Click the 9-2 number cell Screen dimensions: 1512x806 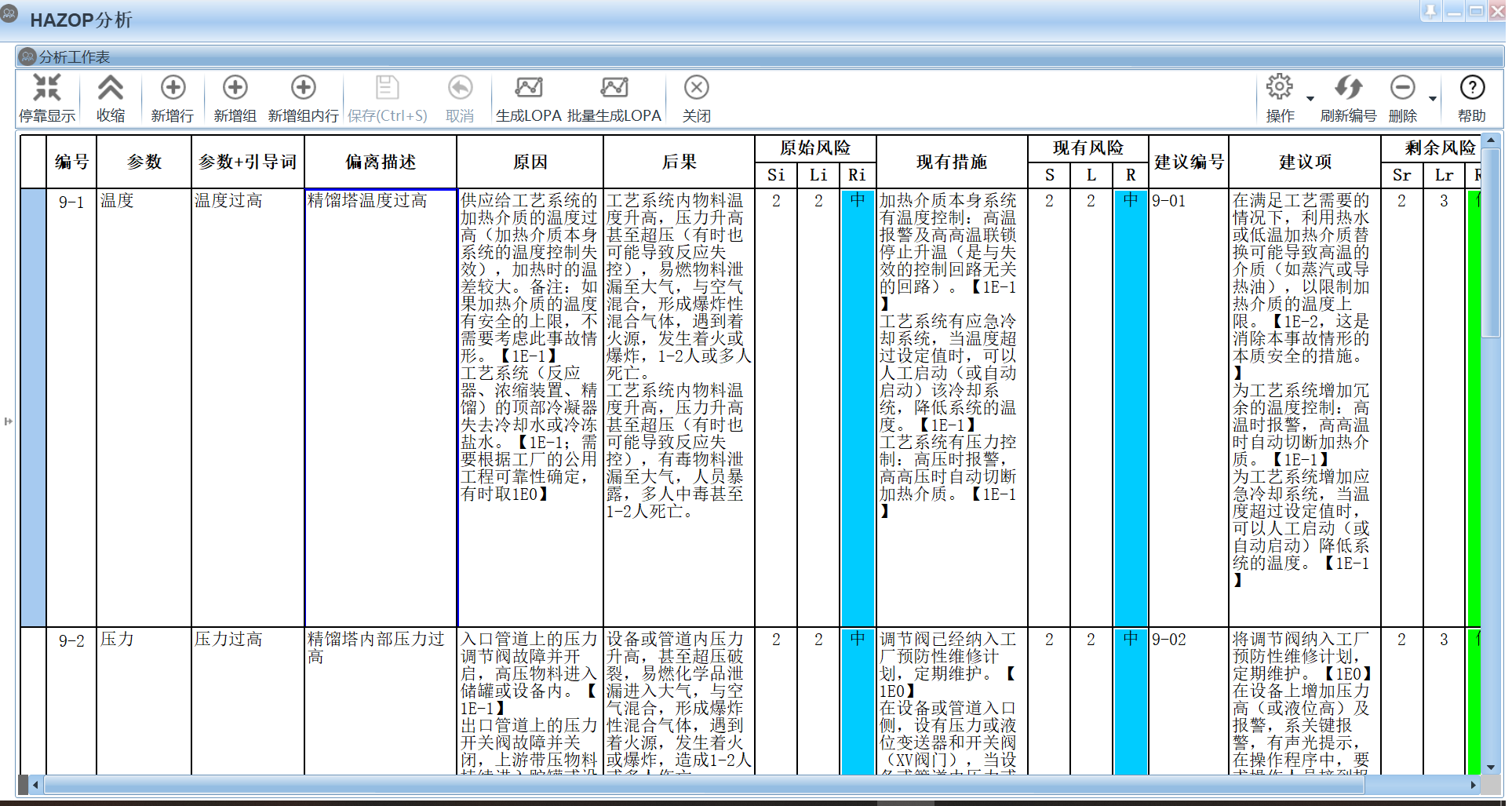pyautogui.click(x=71, y=701)
